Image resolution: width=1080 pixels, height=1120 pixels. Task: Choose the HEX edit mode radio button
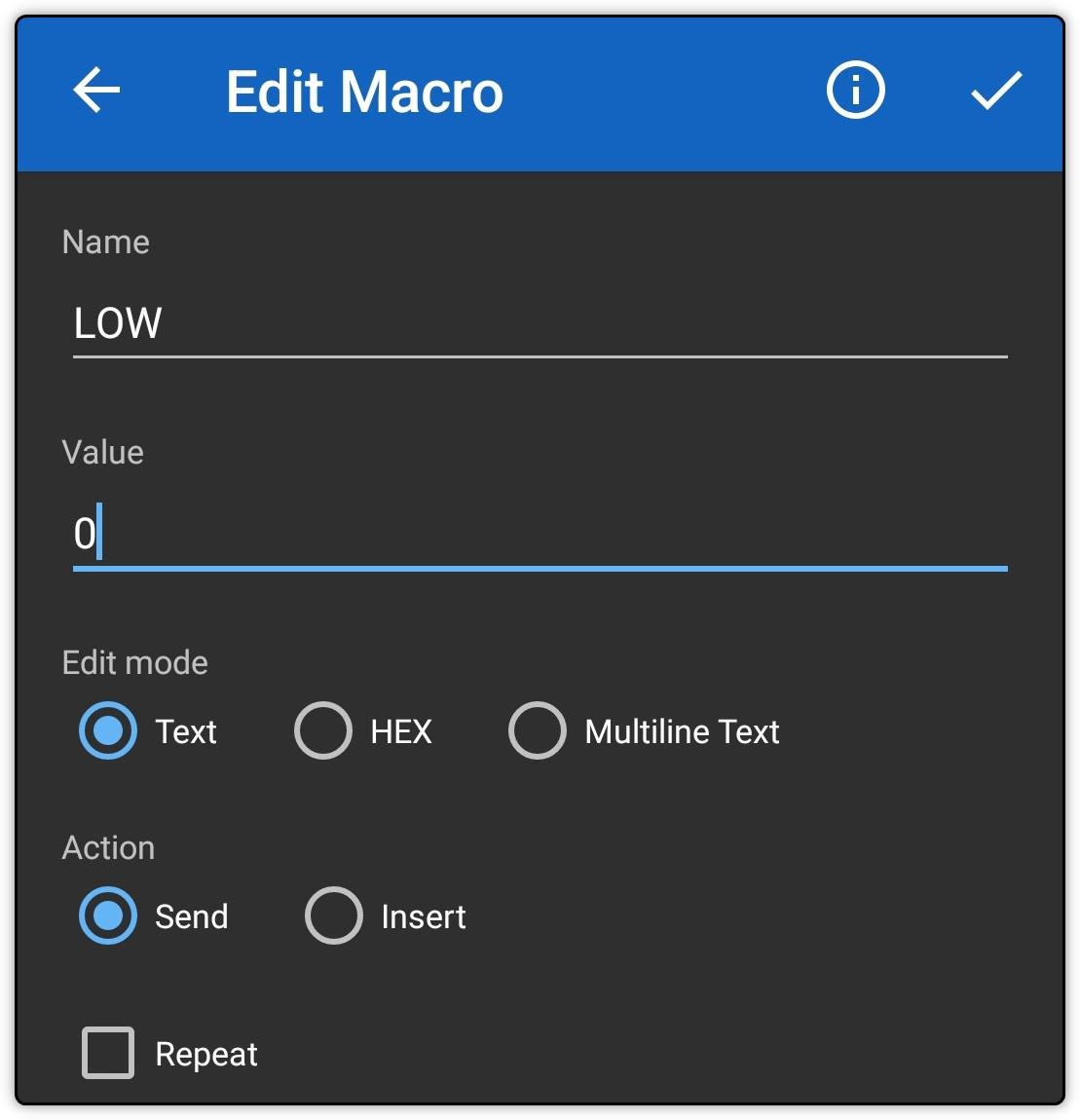(323, 730)
